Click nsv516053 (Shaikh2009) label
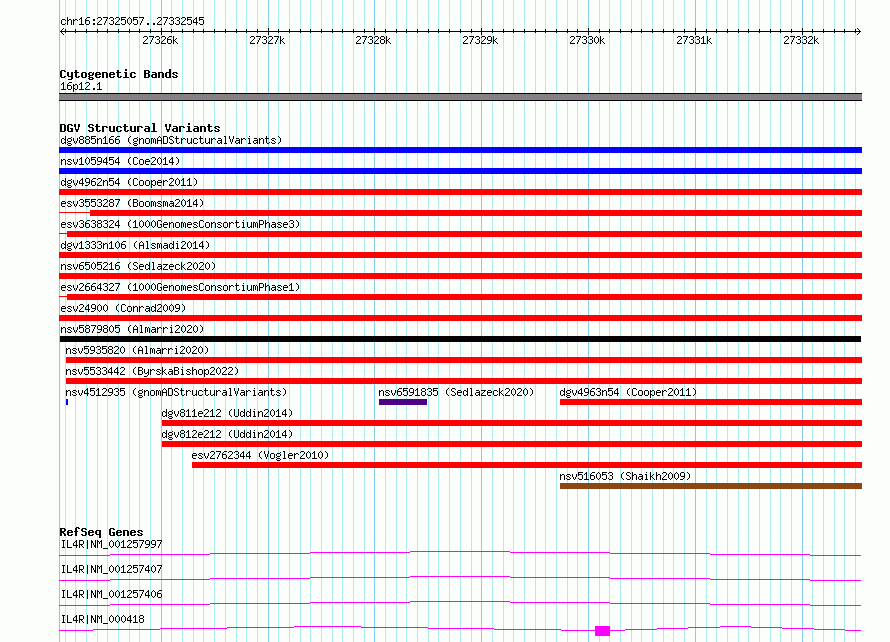890x642 pixels. coord(625,476)
